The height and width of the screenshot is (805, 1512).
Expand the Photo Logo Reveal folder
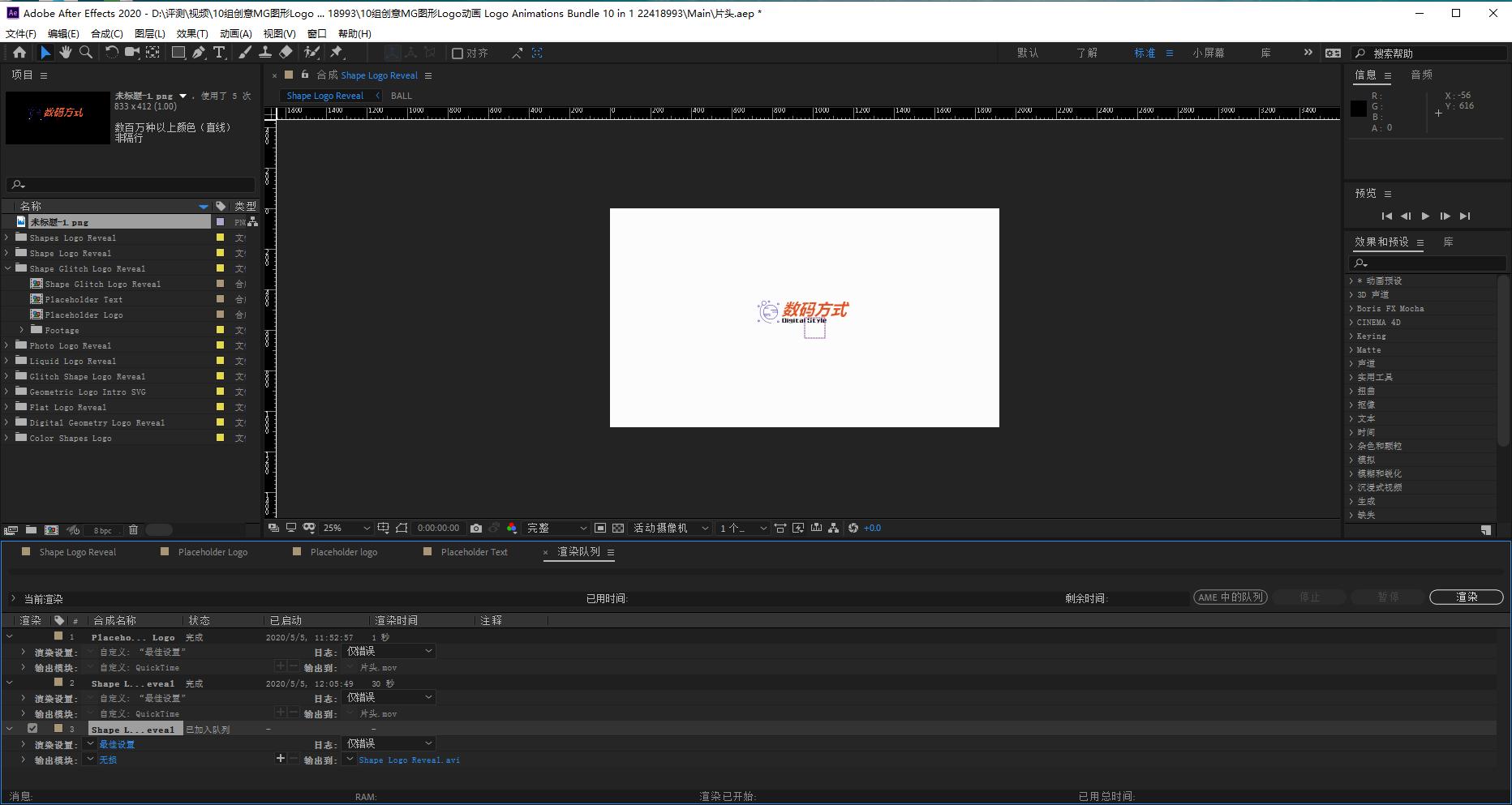[7, 346]
